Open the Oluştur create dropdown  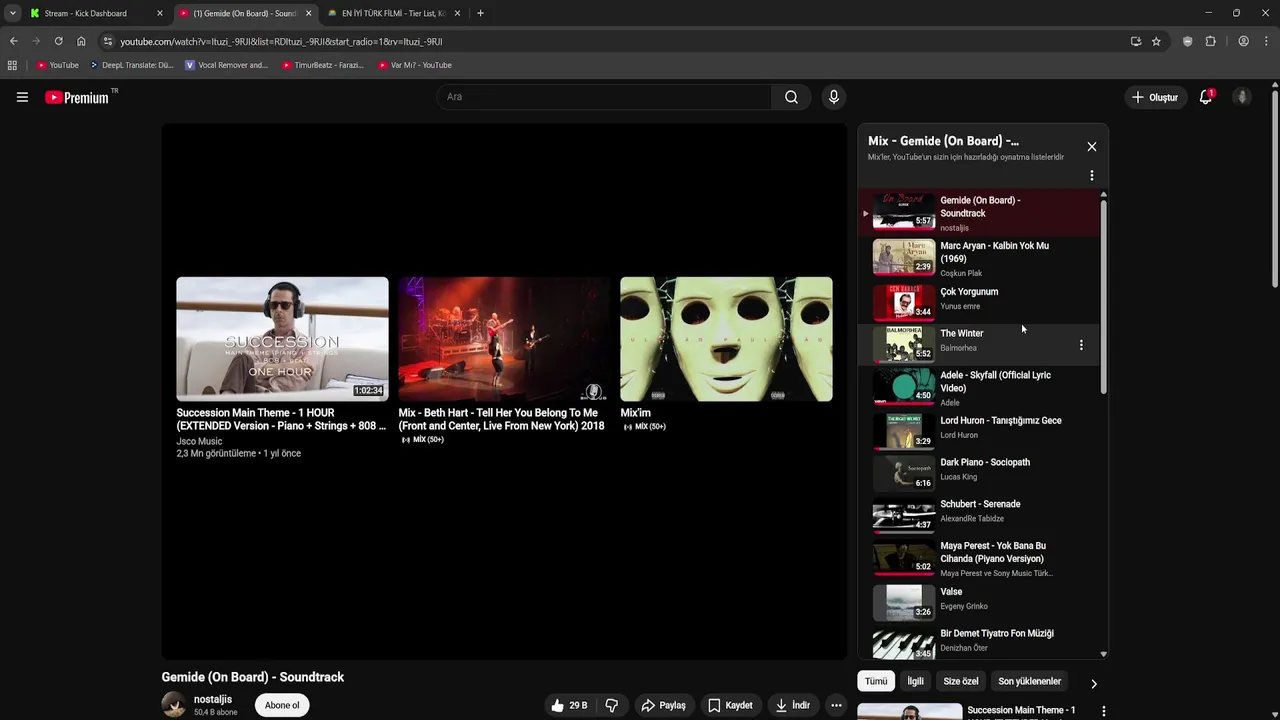click(x=1155, y=97)
